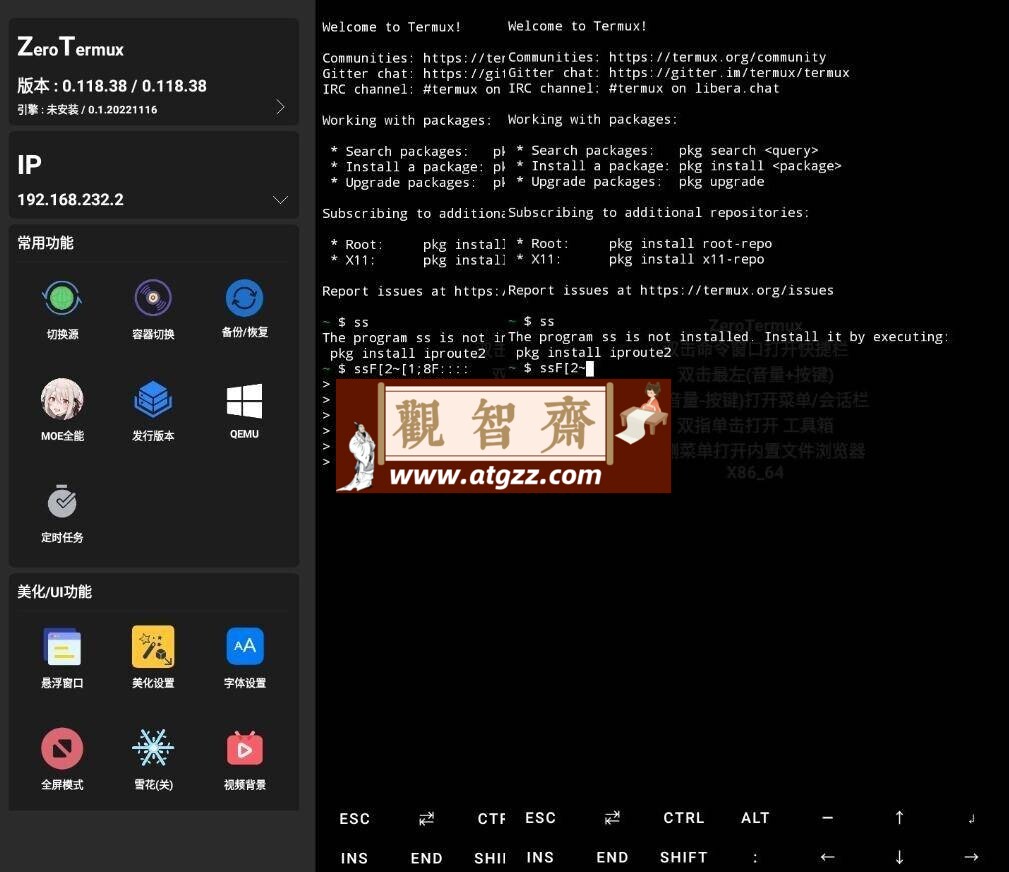Open the QEMU Windows-logo icon

coord(245,410)
